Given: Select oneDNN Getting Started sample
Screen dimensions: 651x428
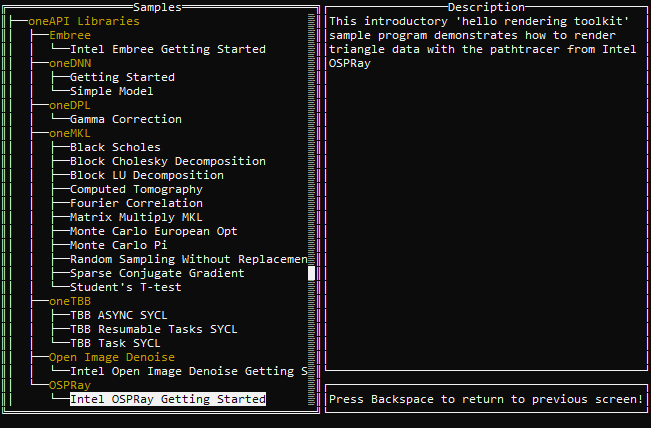Looking at the screenshot, I should pyautogui.click(x=122, y=77).
